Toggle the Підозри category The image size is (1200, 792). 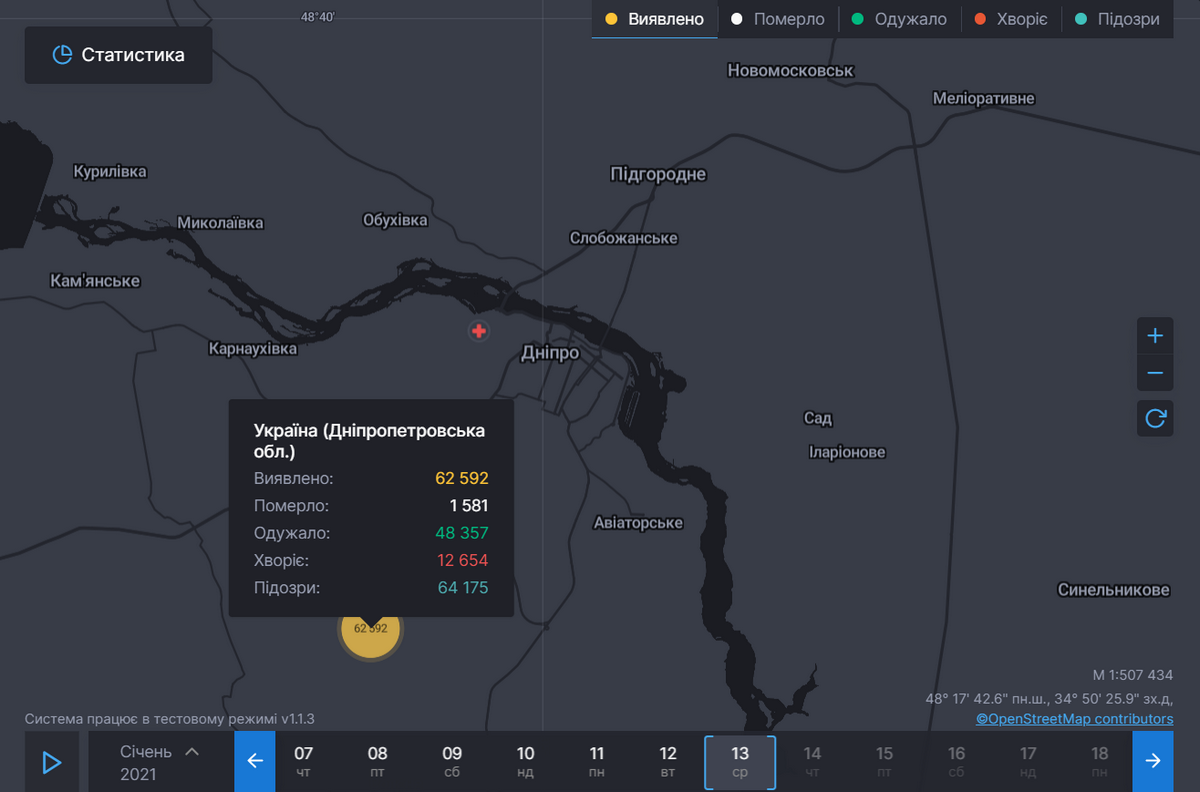(1117, 19)
